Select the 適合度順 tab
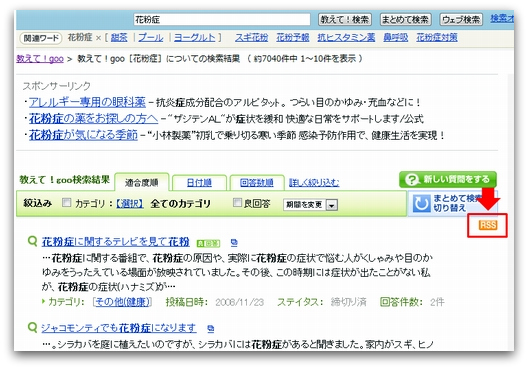The width and height of the screenshot is (528, 369). (141, 183)
